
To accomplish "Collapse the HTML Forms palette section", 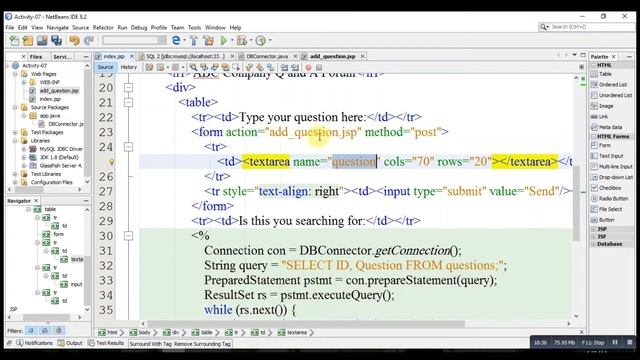I will coord(593,136).
